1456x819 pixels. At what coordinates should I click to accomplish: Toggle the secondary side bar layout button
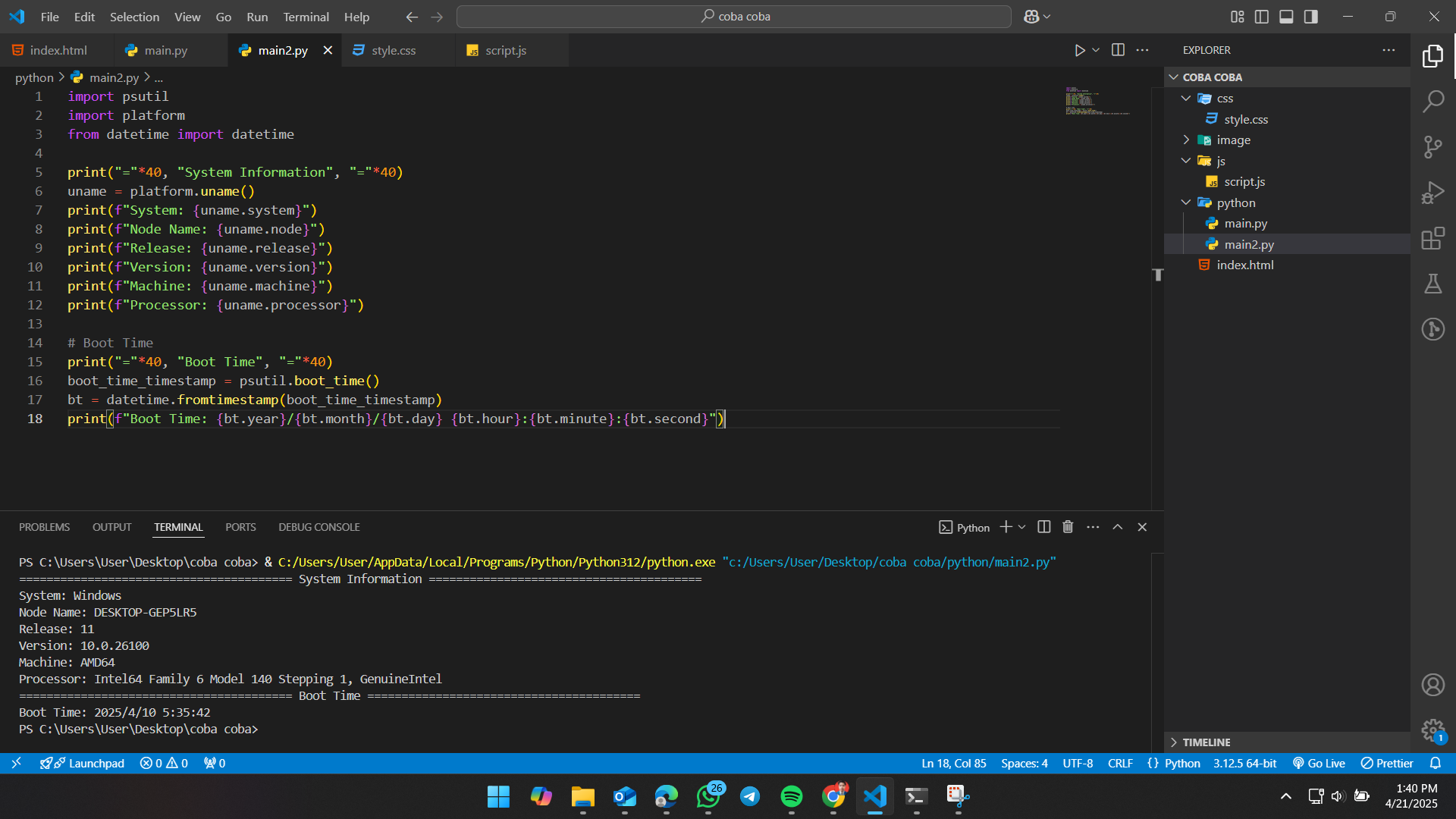coord(1310,17)
